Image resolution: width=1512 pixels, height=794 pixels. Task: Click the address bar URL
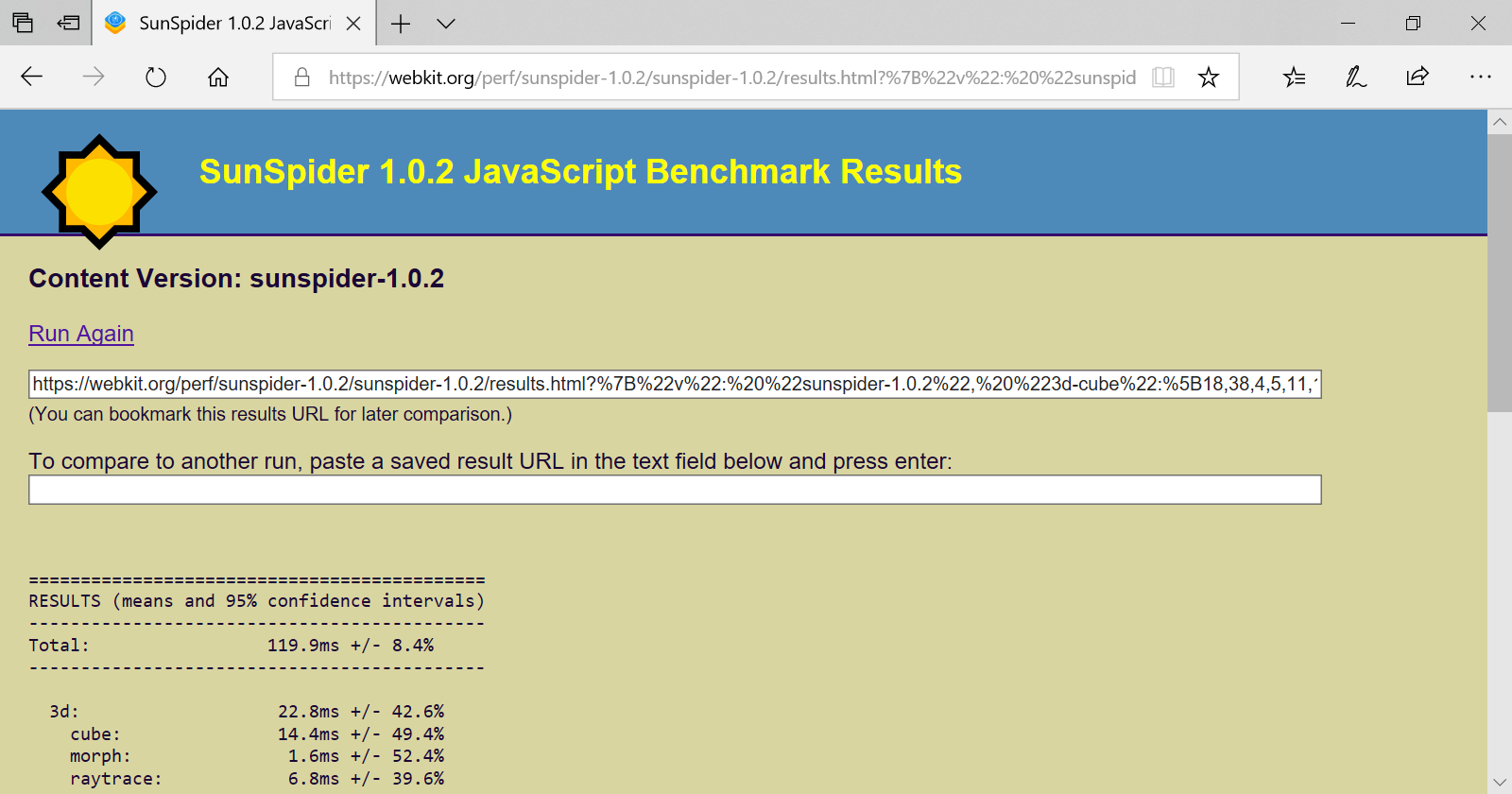(731, 78)
